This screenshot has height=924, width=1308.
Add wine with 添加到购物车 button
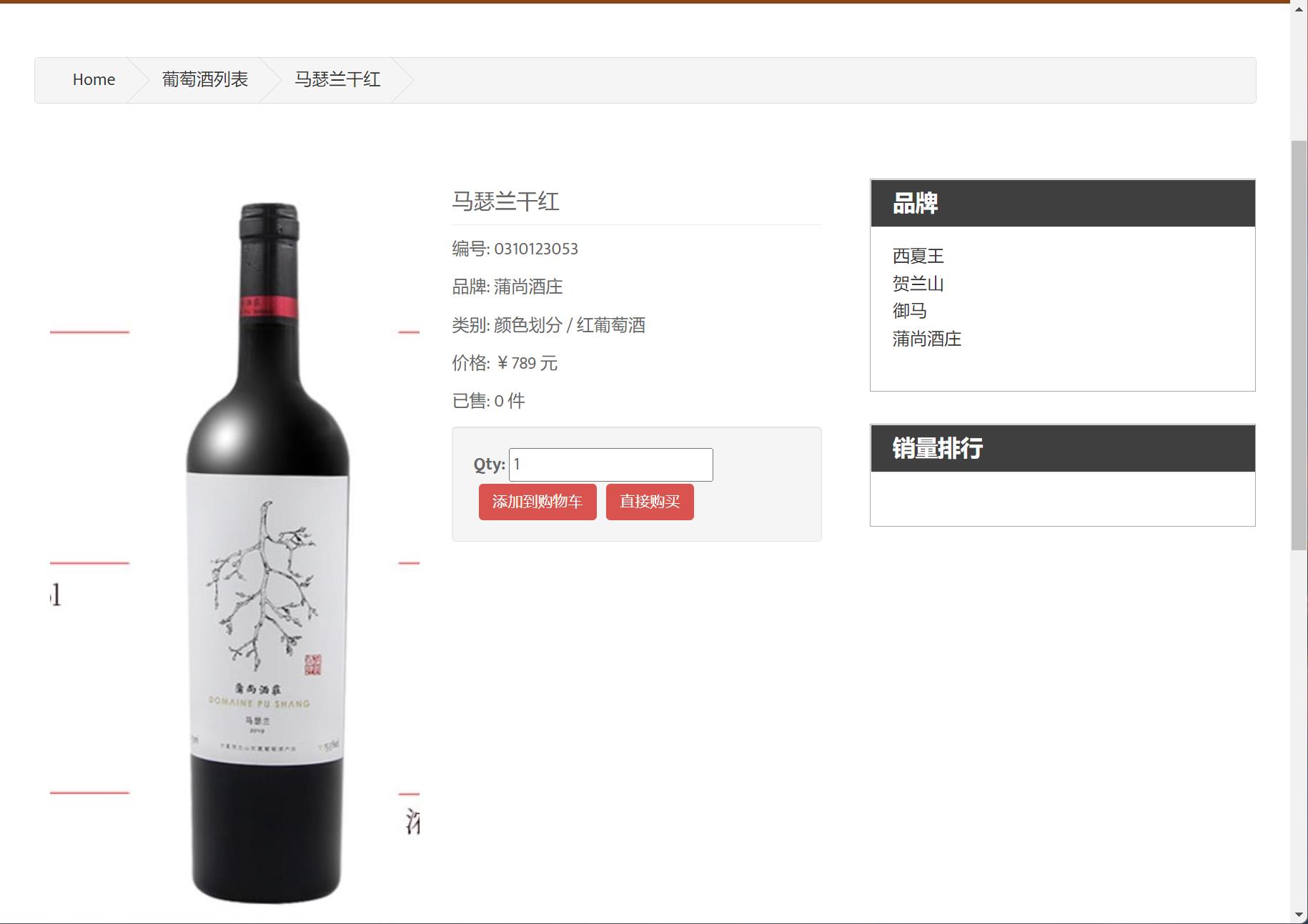pyautogui.click(x=537, y=502)
